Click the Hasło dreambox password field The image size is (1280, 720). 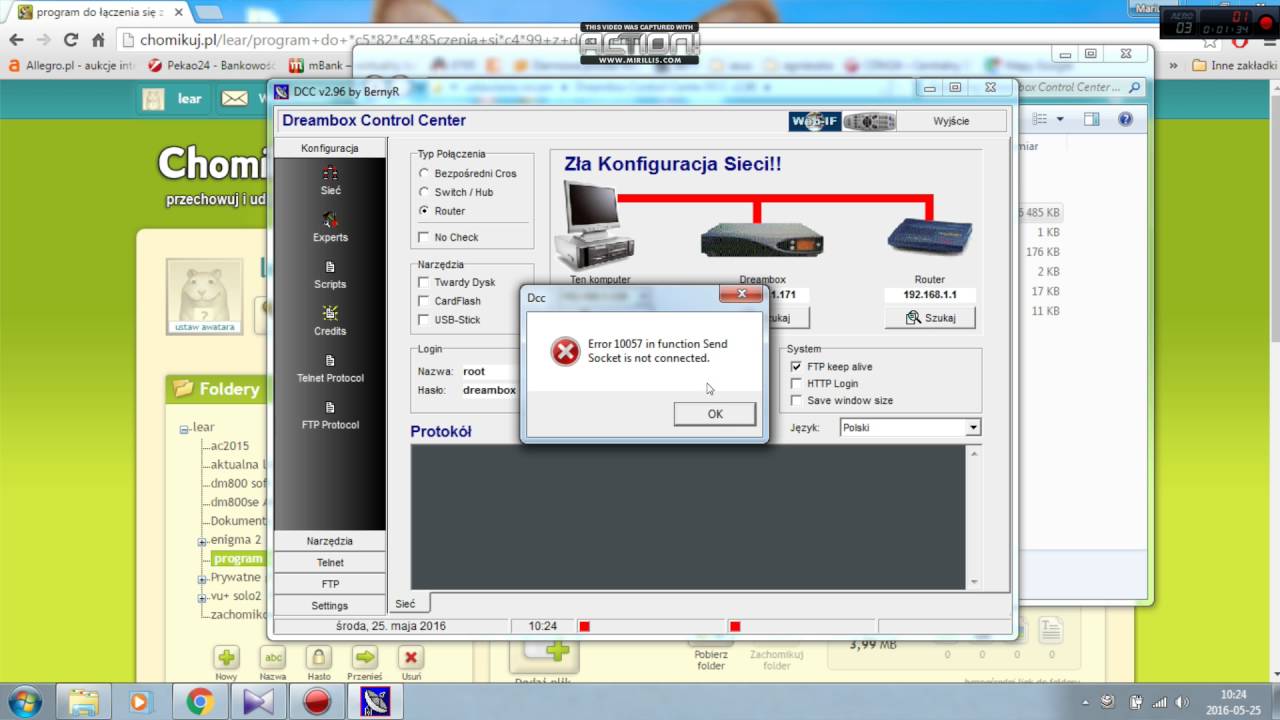pos(488,390)
